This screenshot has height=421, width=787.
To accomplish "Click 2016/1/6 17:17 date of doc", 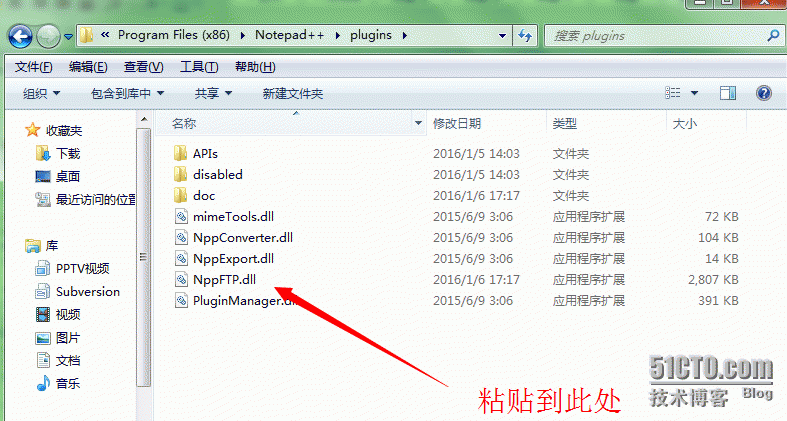I will [x=476, y=195].
